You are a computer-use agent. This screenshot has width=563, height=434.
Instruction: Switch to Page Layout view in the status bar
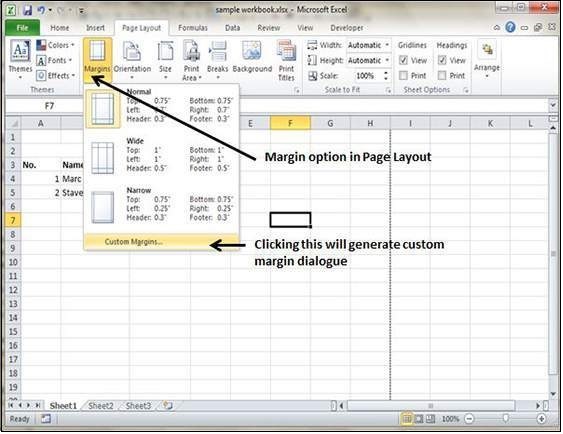pos(419,419)
